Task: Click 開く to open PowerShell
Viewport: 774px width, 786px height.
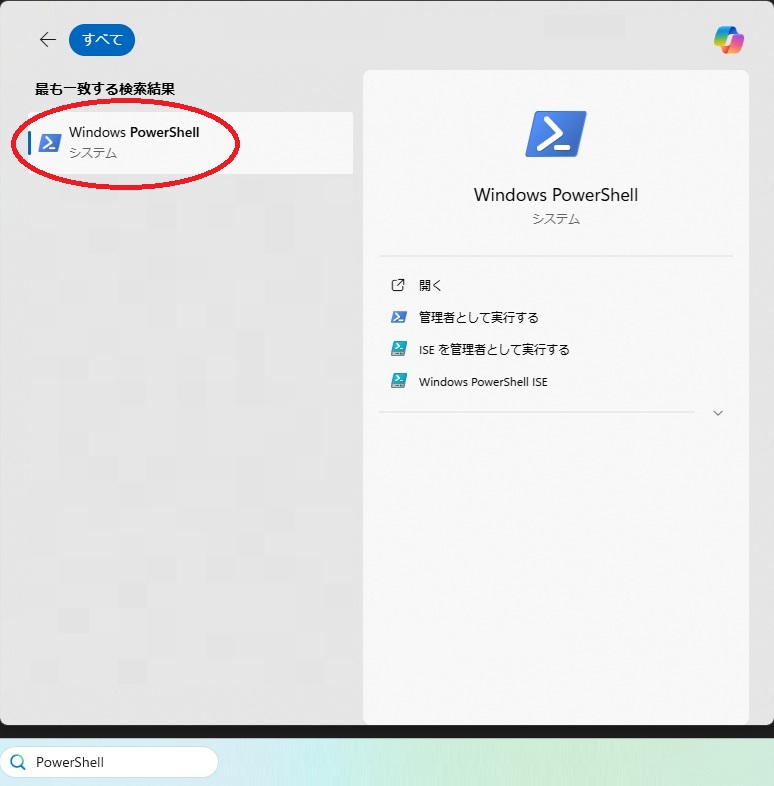Action: [x=430, y=285]
